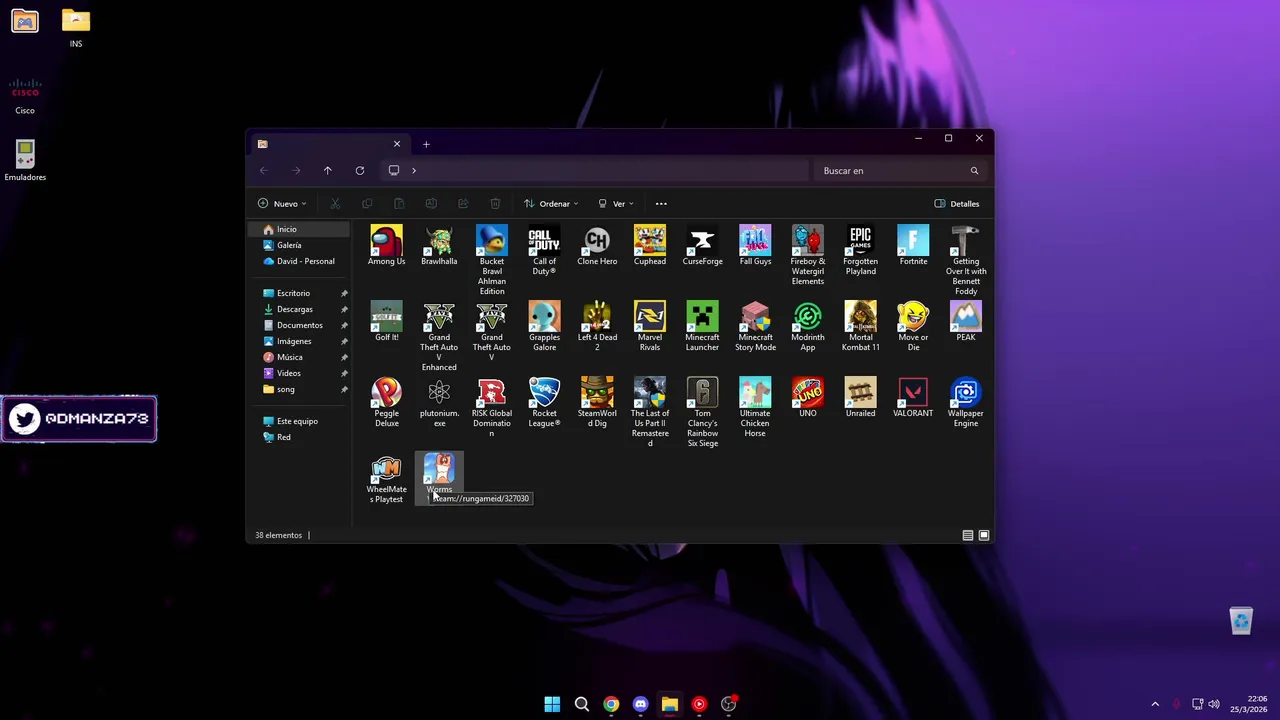Select the Unrailed shortcut
This screenshot has height=720, width=1280.
pos(860,398)
